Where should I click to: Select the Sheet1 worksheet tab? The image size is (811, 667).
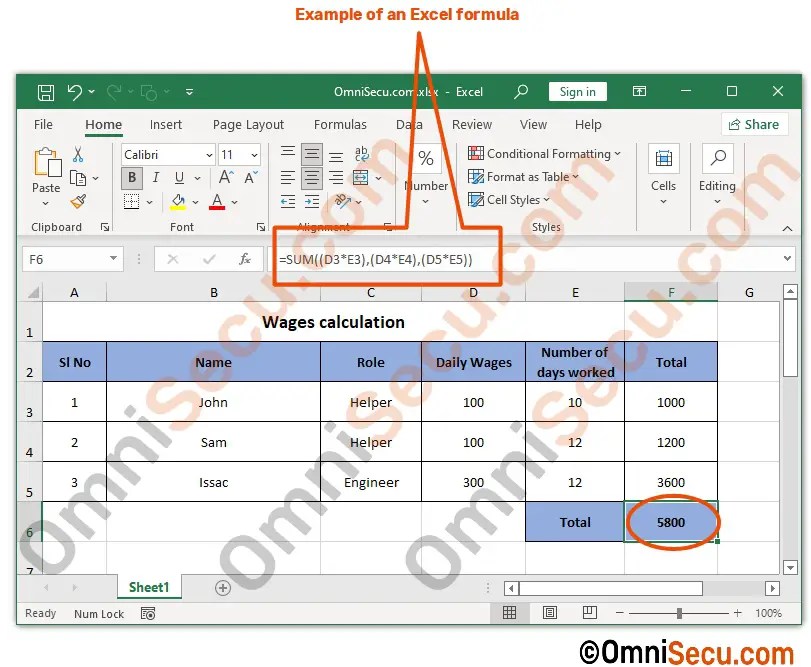pos(148,587)
